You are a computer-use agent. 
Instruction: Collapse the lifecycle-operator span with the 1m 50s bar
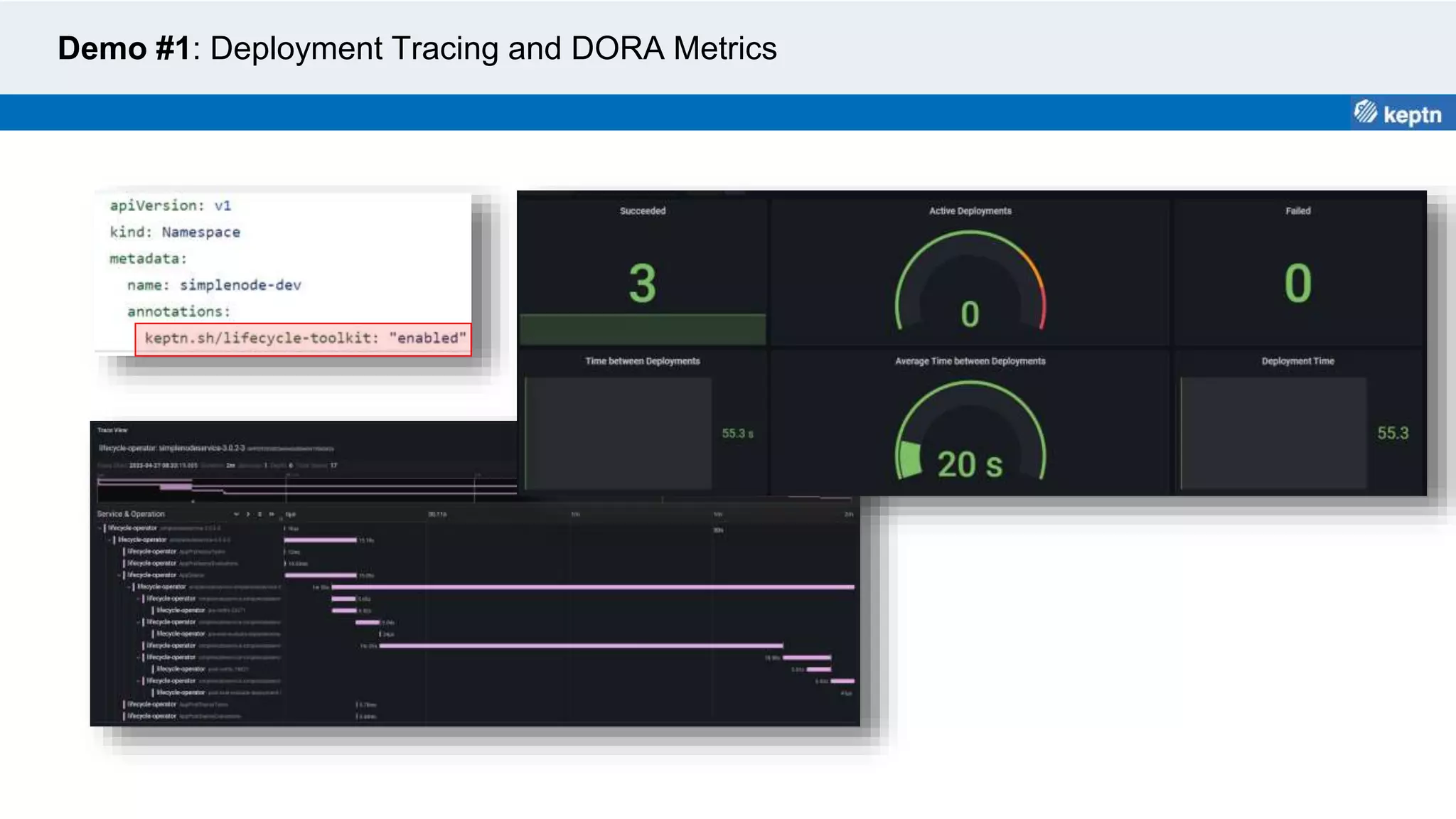(x=129, y=587)
